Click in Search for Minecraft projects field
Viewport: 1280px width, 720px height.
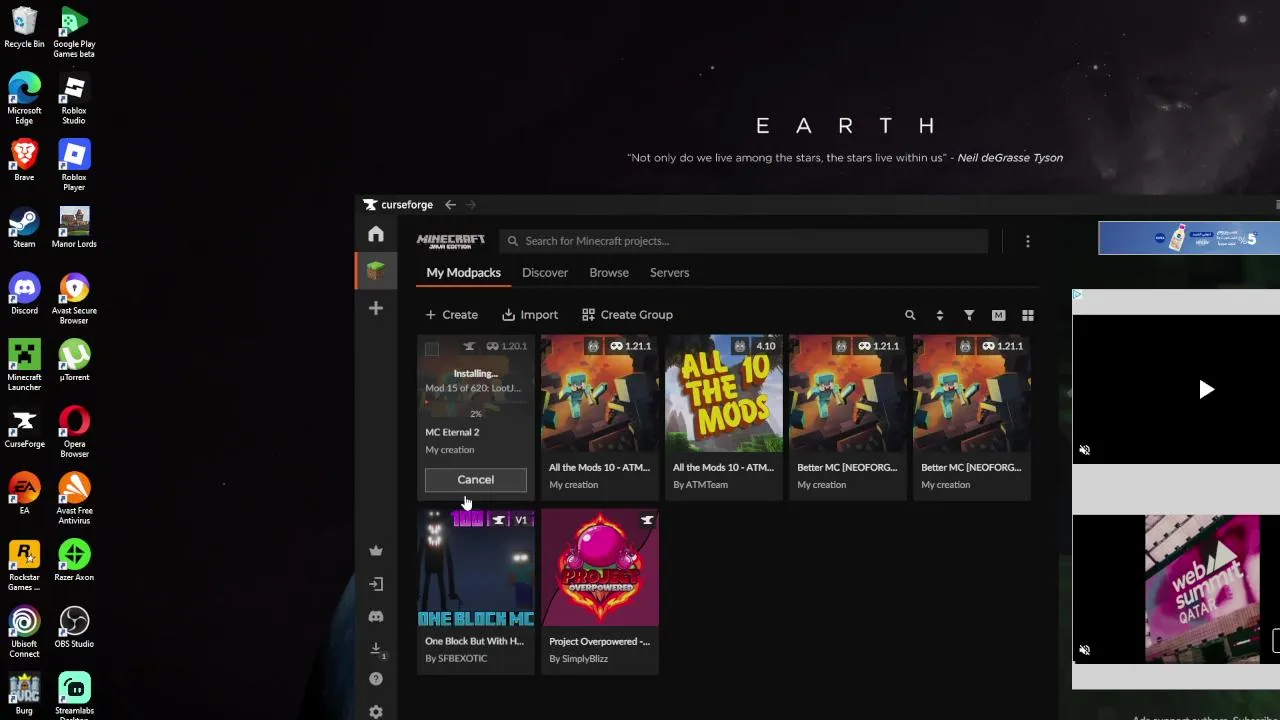point(744,241)
